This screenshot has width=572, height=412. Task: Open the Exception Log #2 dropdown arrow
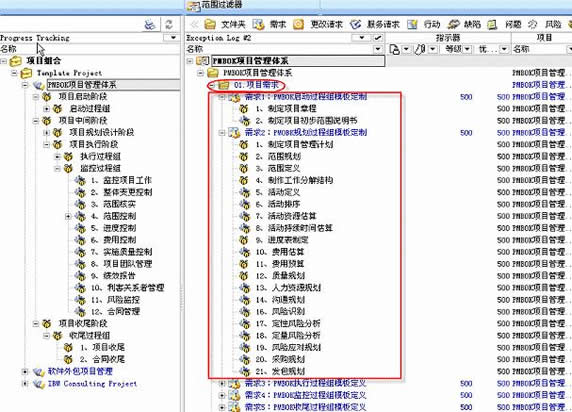click(x=362, y=38)
